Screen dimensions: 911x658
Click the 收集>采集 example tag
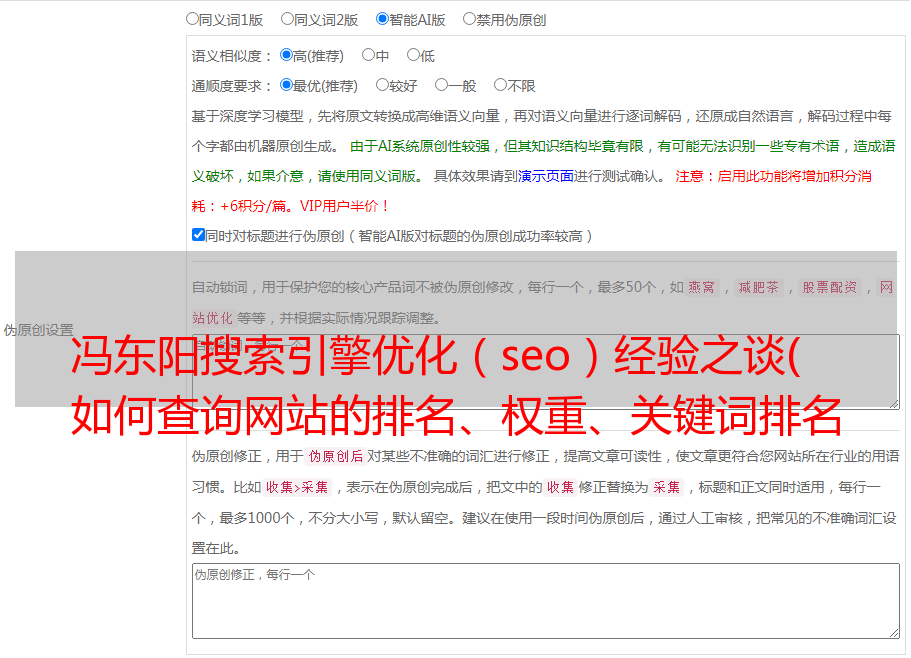pyautogui.click(x=297, y=487)
